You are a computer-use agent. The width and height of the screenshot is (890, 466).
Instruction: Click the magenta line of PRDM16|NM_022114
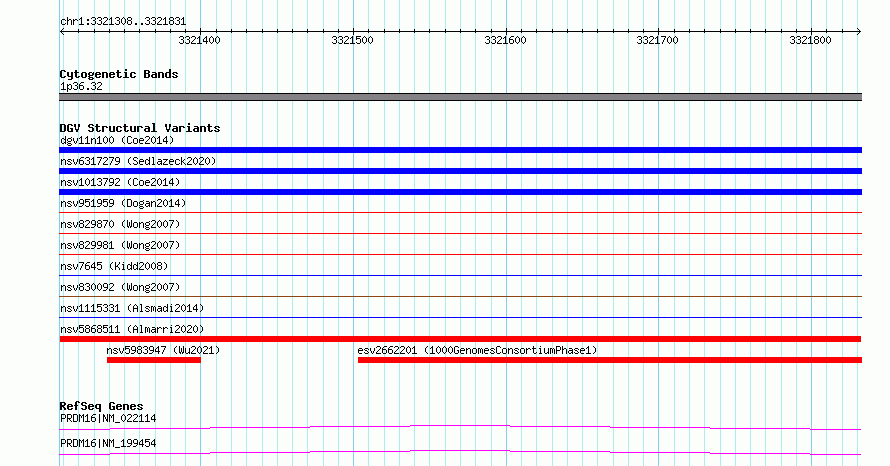460,427
